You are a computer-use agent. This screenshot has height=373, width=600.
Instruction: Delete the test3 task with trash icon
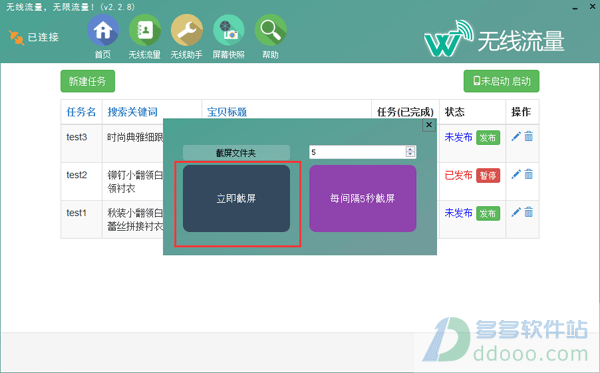(x=528, y=136)
